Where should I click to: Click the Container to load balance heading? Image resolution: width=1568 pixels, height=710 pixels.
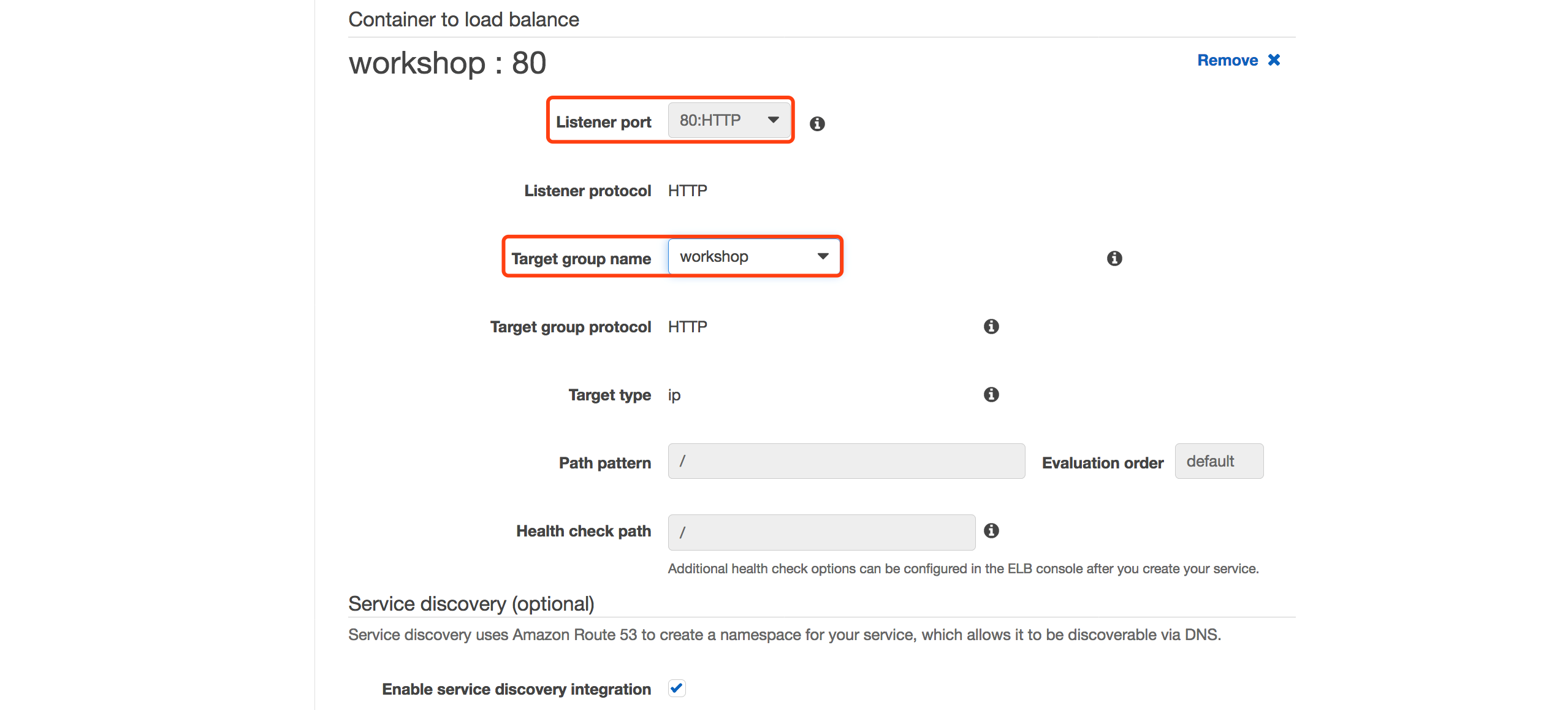tap(463, 20)
